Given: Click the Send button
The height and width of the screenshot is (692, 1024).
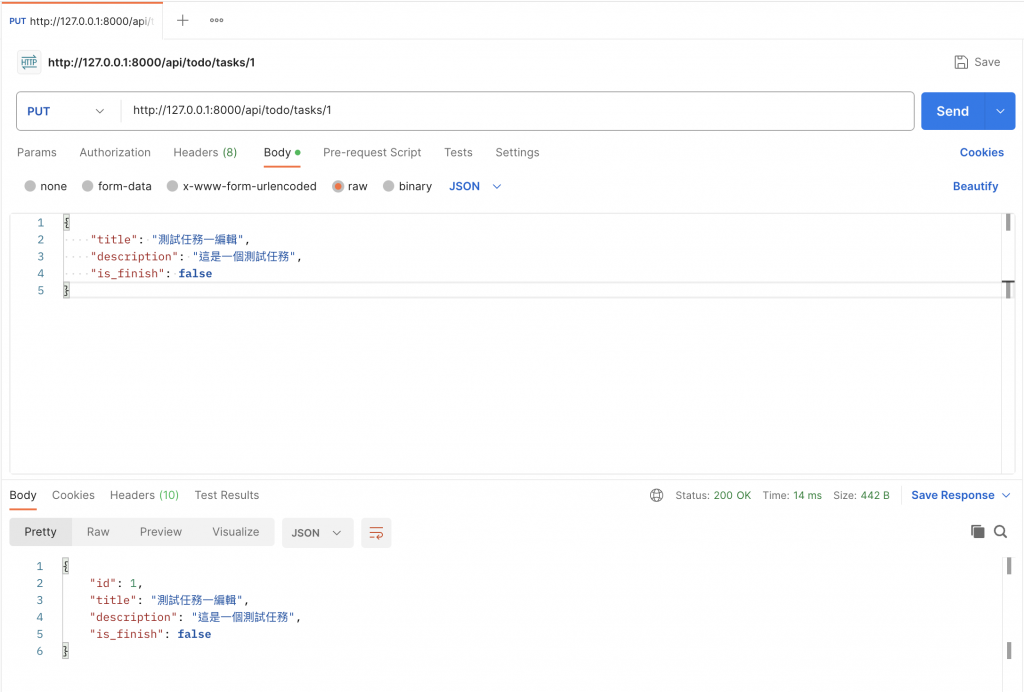Looking at the screenshot, I should point(953,111).
